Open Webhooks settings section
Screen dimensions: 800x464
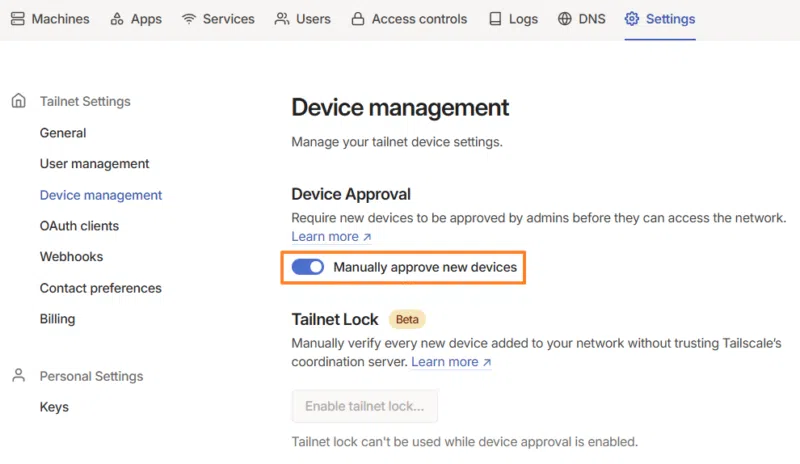[x=71, y=257]
